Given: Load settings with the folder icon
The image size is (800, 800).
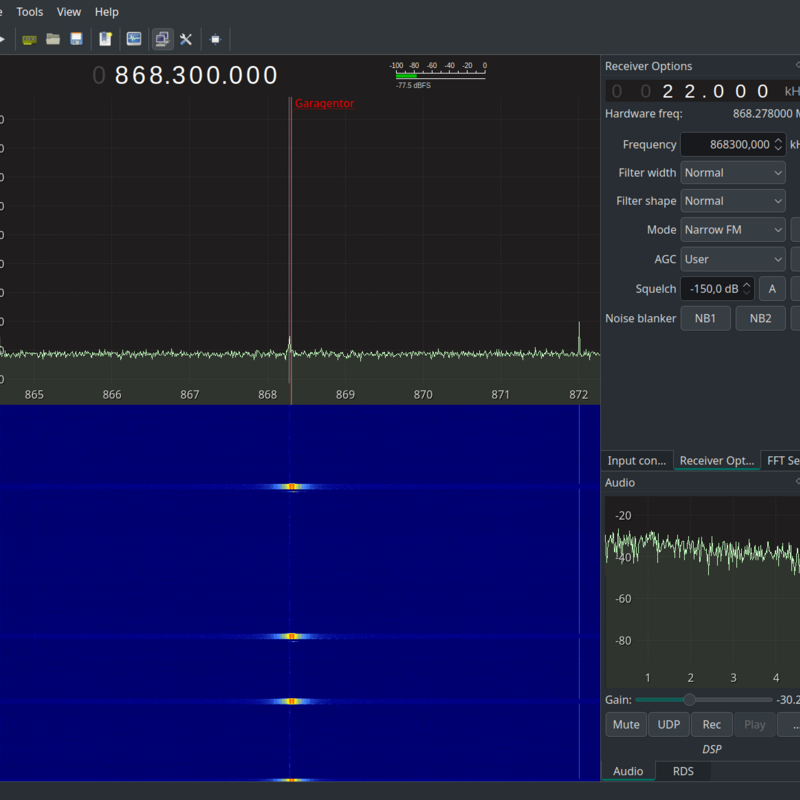Looking at the screenshot, I should coord(53,39).
